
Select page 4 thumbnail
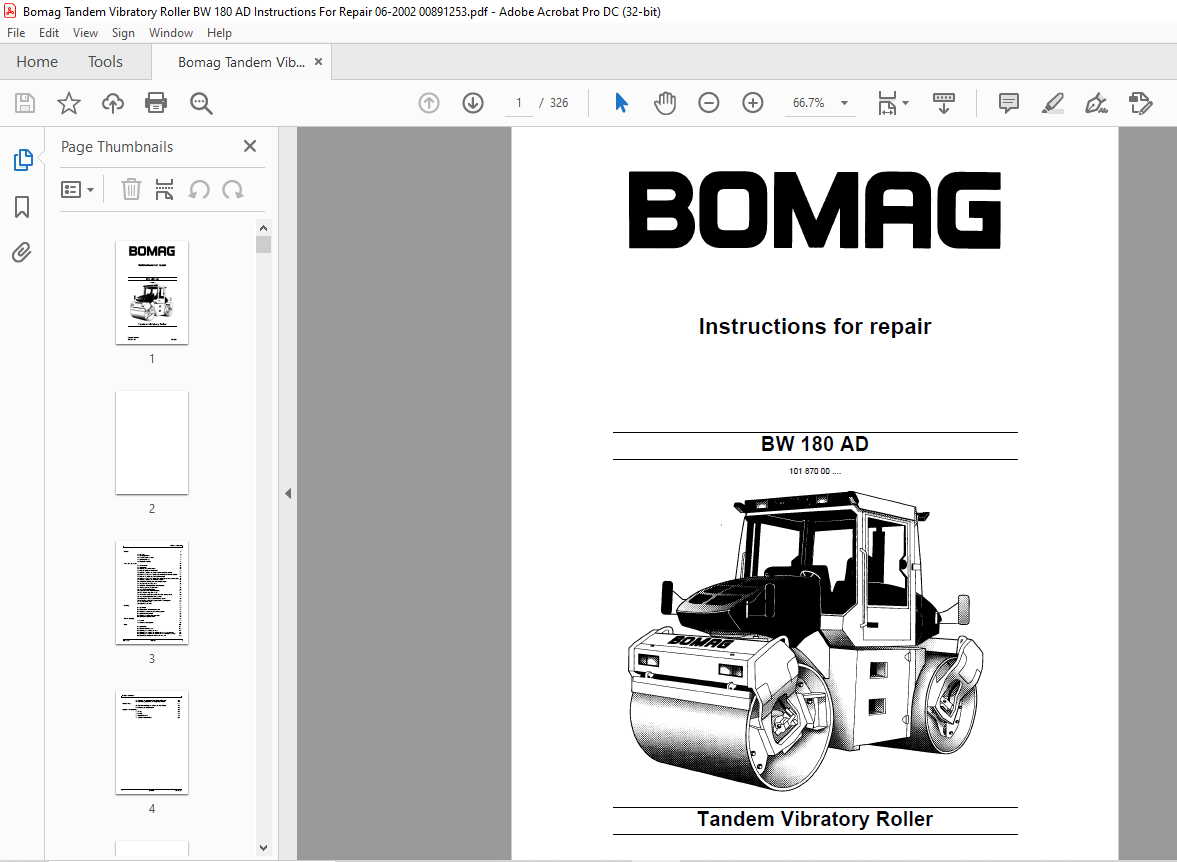tap(152, 743)
